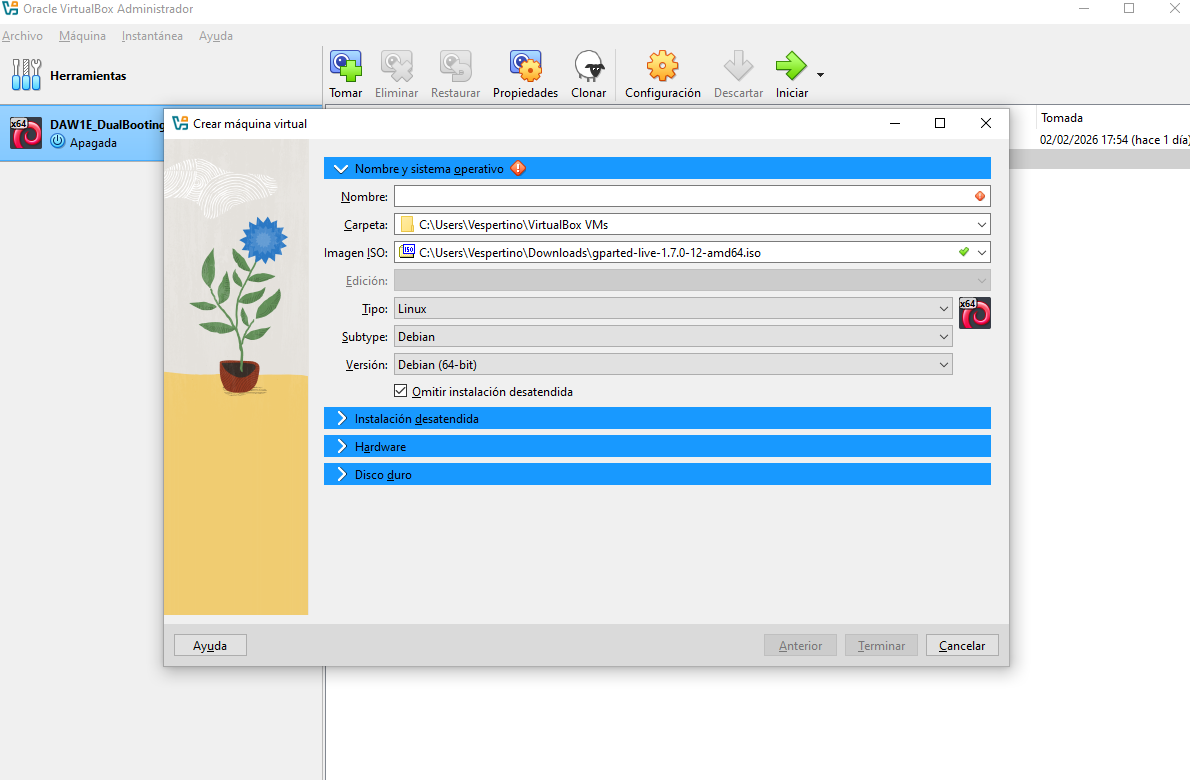Expand the Instalación desatendida section
The width and height of the screenshot is (1190, 780).
click(341, 418)
